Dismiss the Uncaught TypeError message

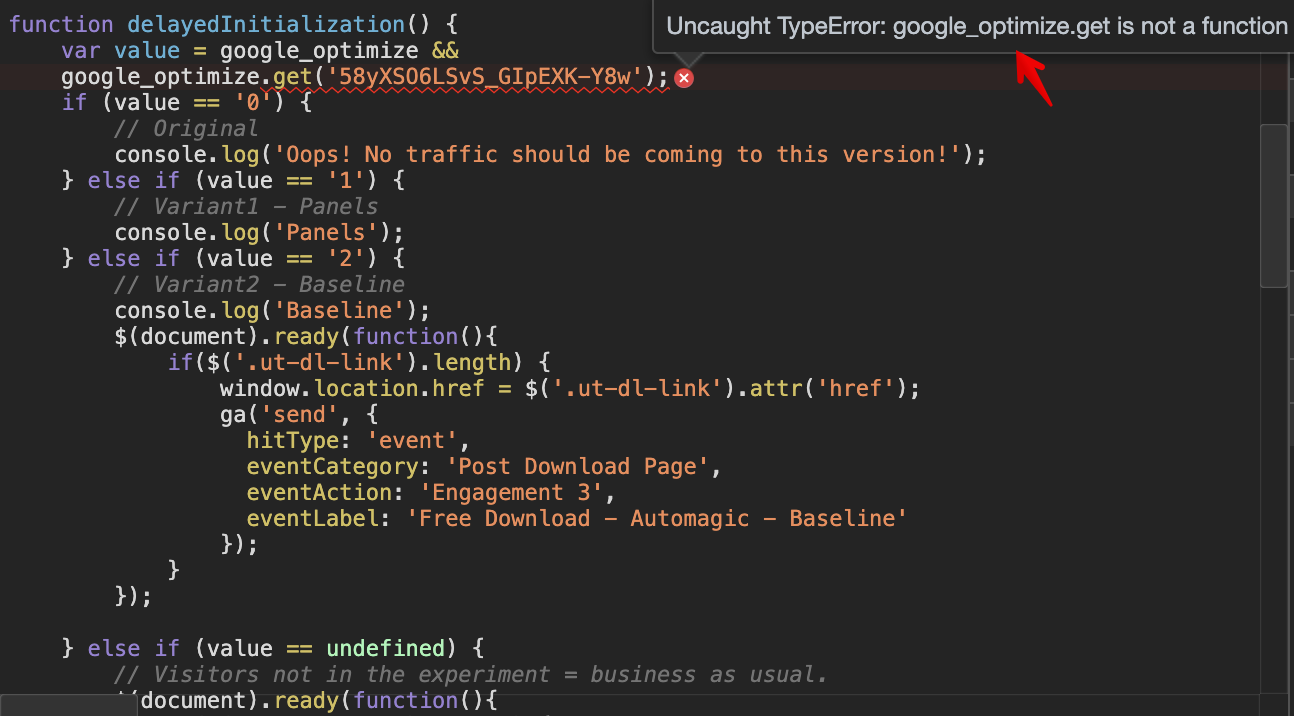click(x=684, y=76)
